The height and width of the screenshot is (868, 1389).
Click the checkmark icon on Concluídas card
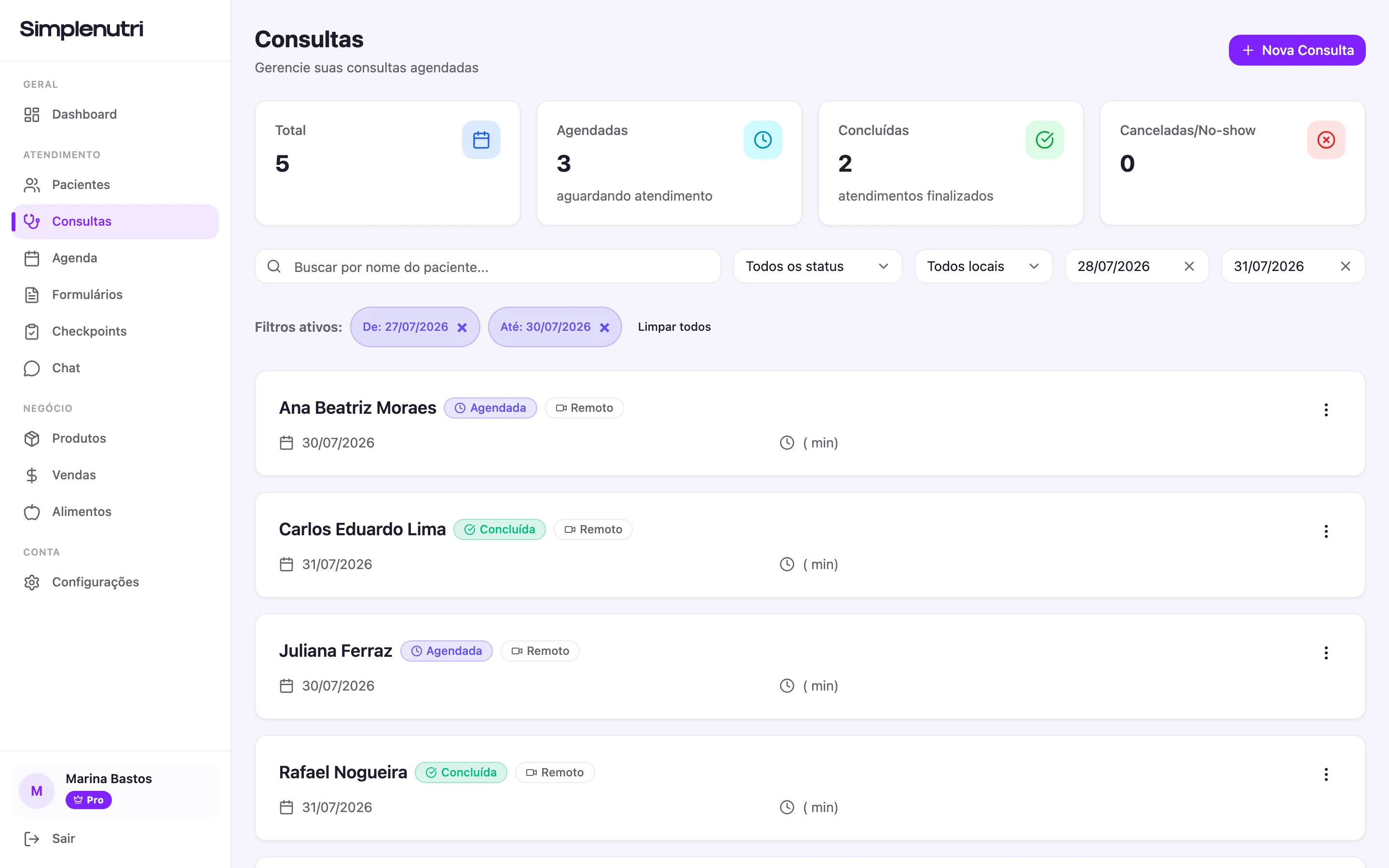(1045, 140)
